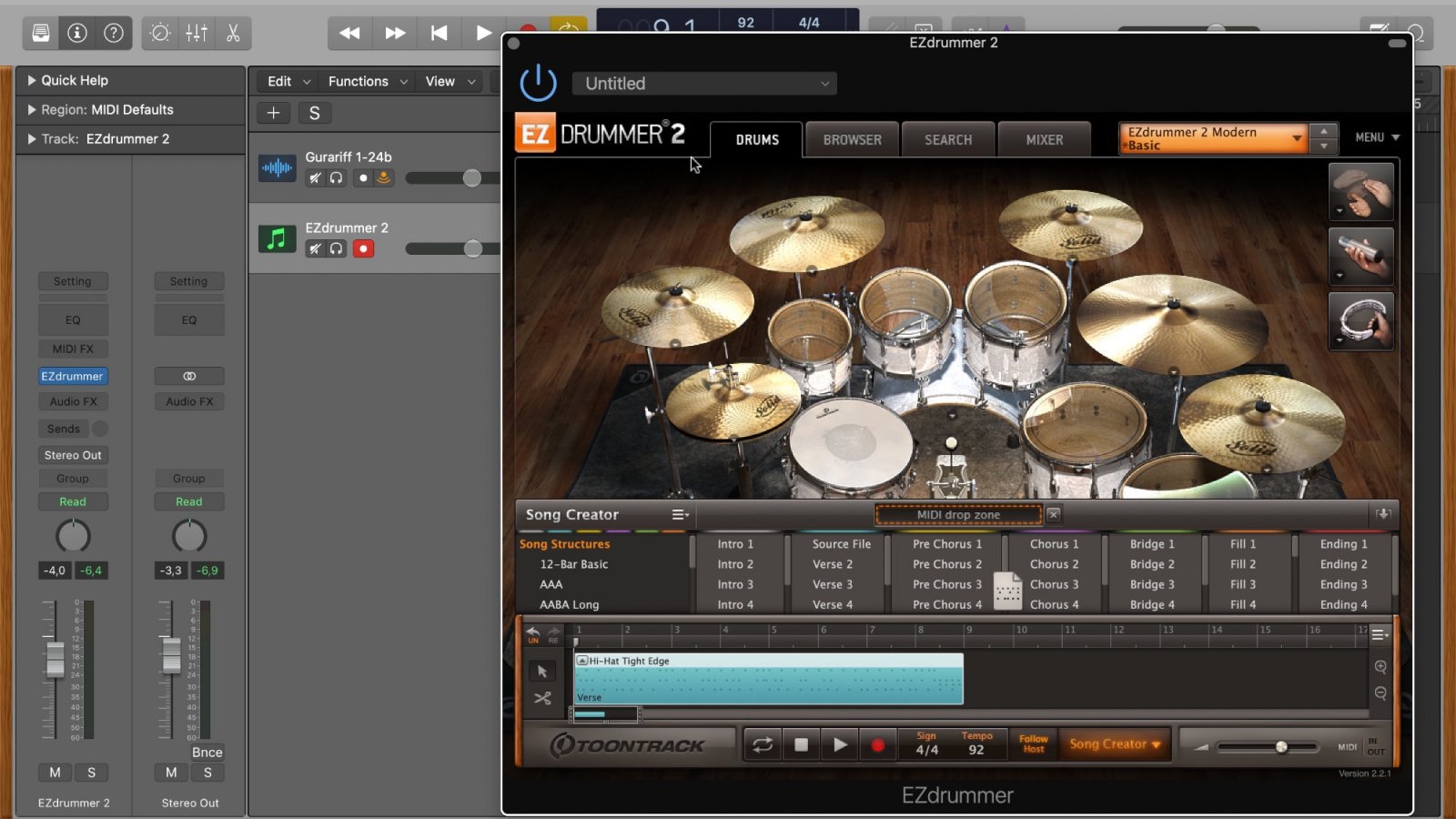Select the Chorus 1 song part
The height and width of the screenshot is (819, 1456).
point(1054,544)
